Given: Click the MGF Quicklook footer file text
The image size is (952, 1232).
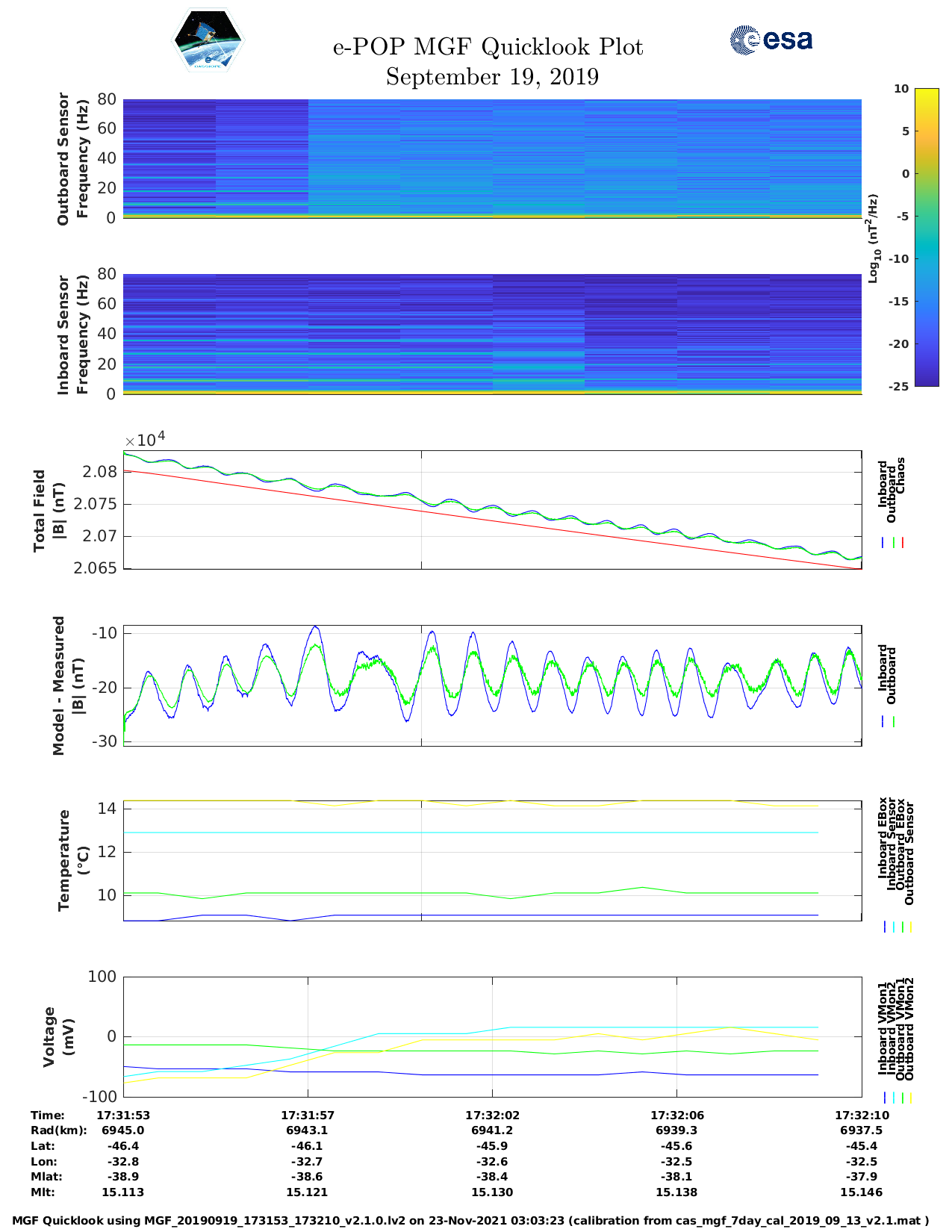Looking at the screenshot, I should 470,1221.
